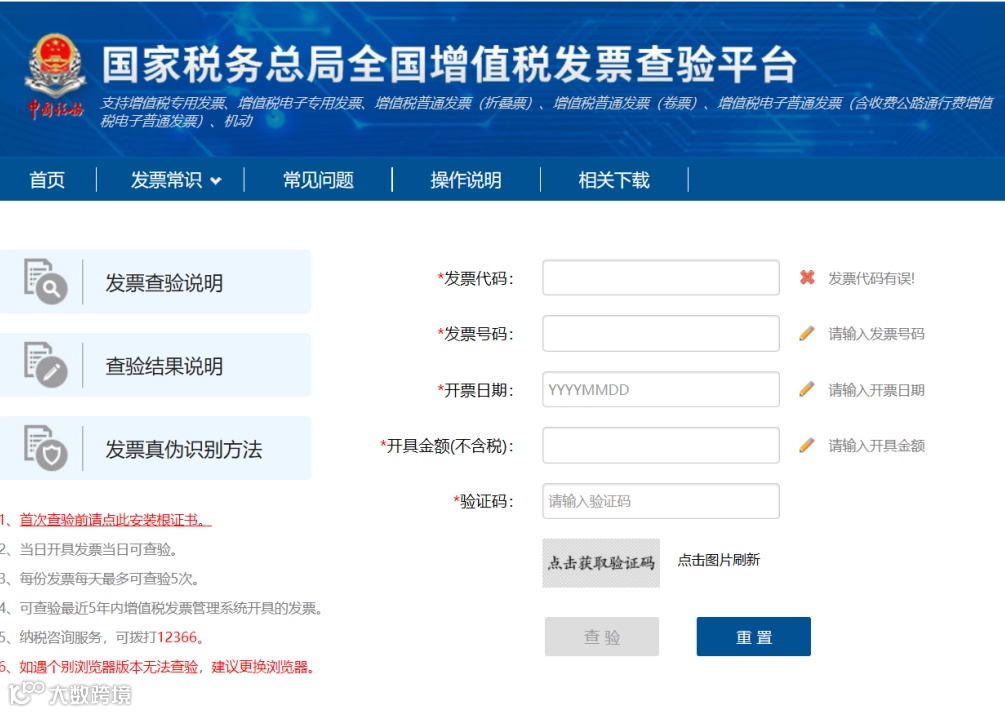Click the 重置 reset button
This screenshot has width=1005, height=713.
point(754,637)
